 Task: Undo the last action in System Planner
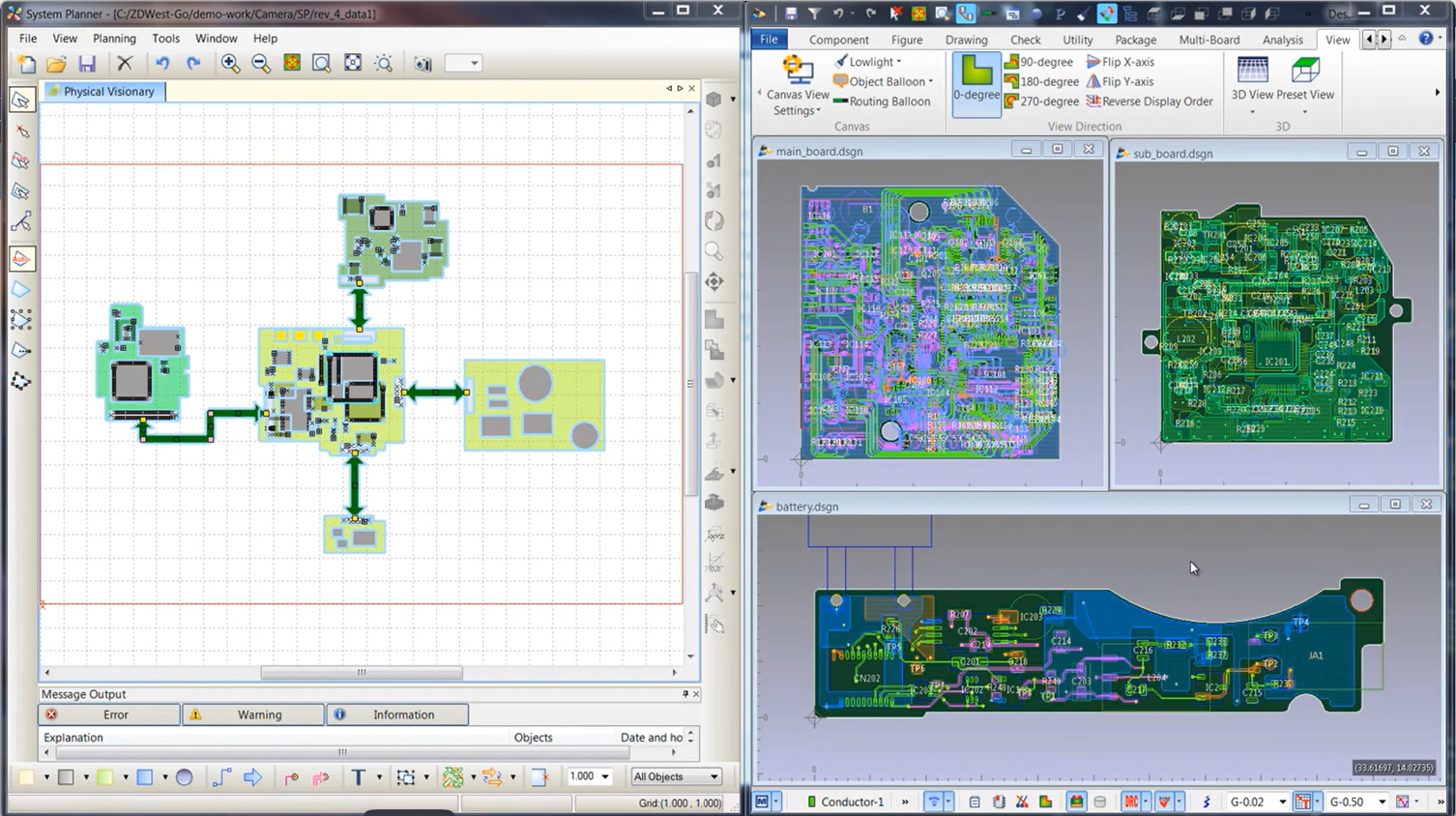pos(162,64)
